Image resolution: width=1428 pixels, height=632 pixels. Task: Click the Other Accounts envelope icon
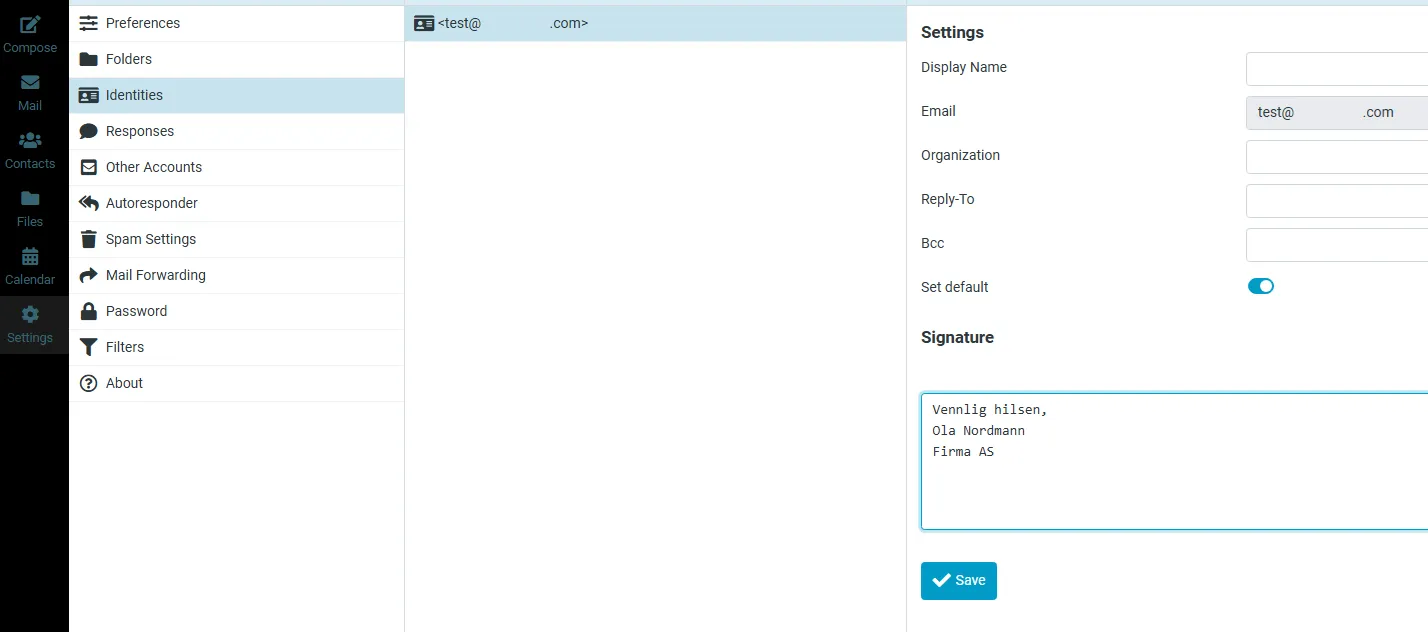89,167
